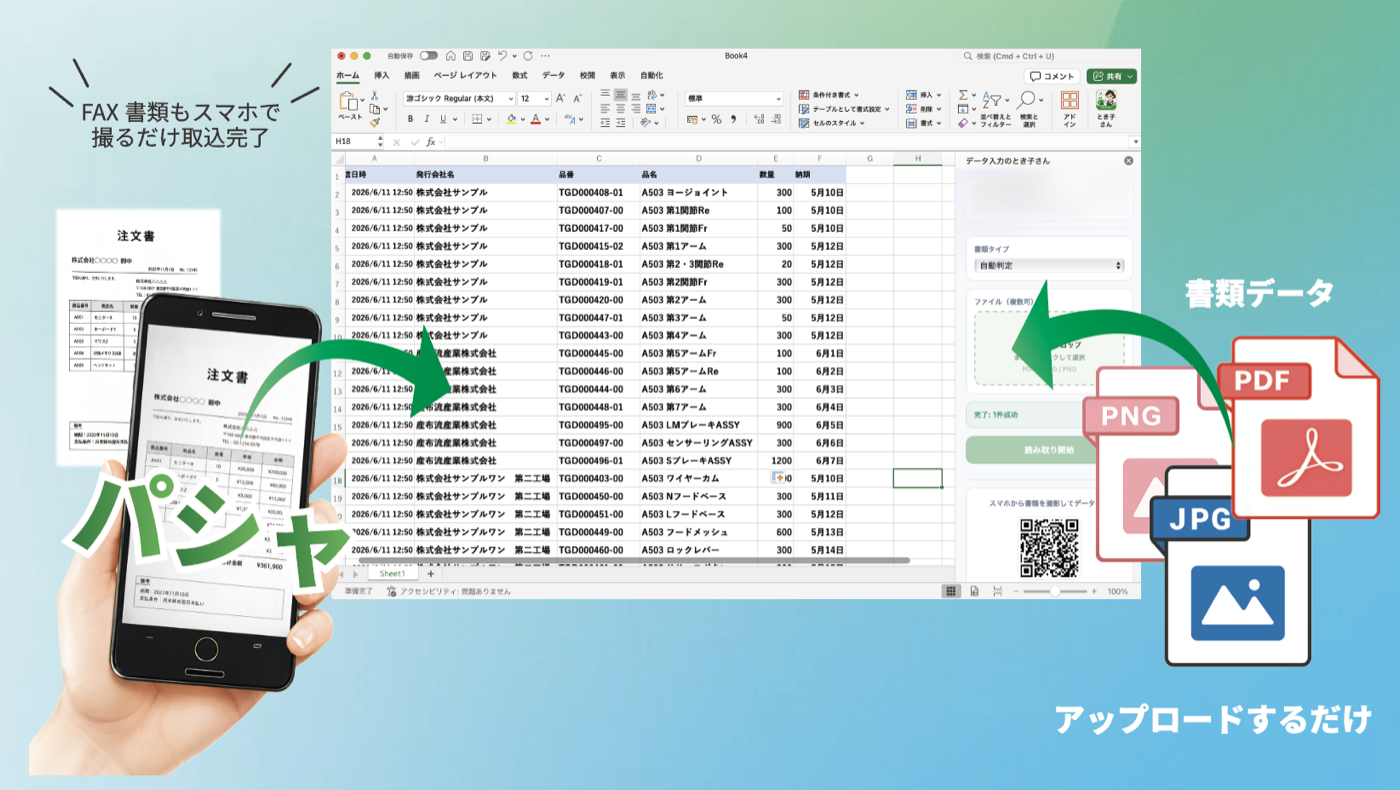Open the ホーム ribbon tab
This screenshot has height=790, width=1400.
[x=347, y=76]
